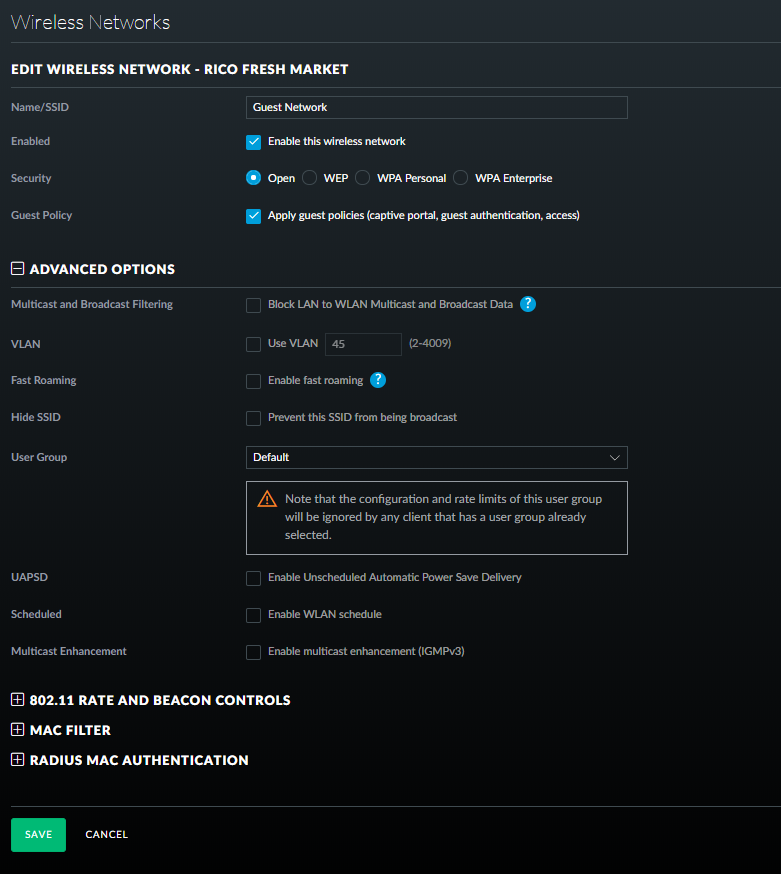
Task: Click the Cancel button
Action: pos(106,834)
